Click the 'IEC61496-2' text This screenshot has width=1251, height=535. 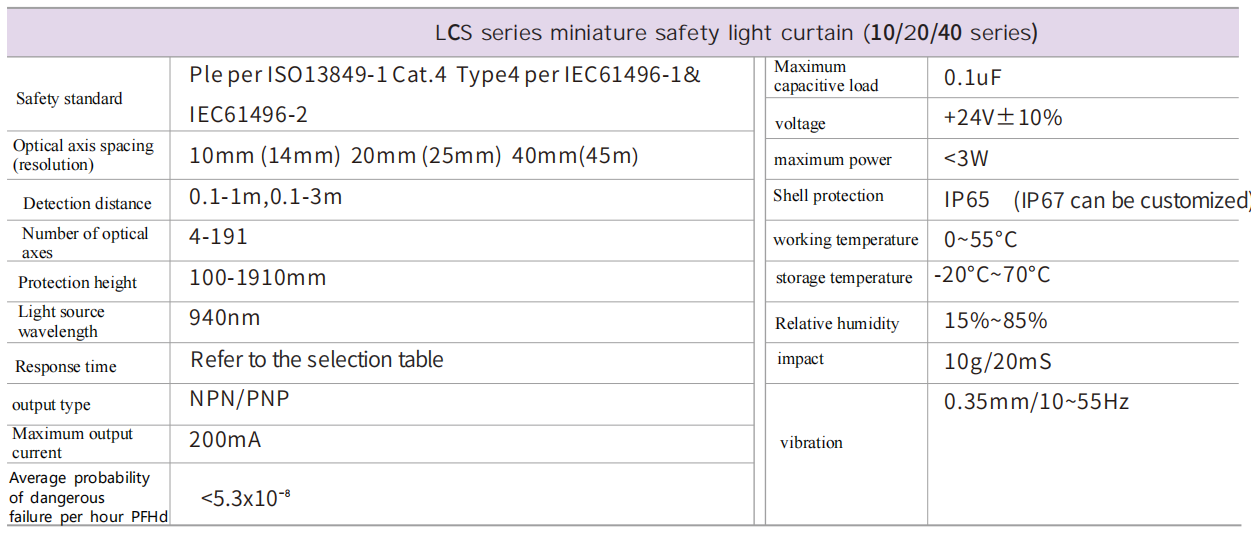click(248, 115)
